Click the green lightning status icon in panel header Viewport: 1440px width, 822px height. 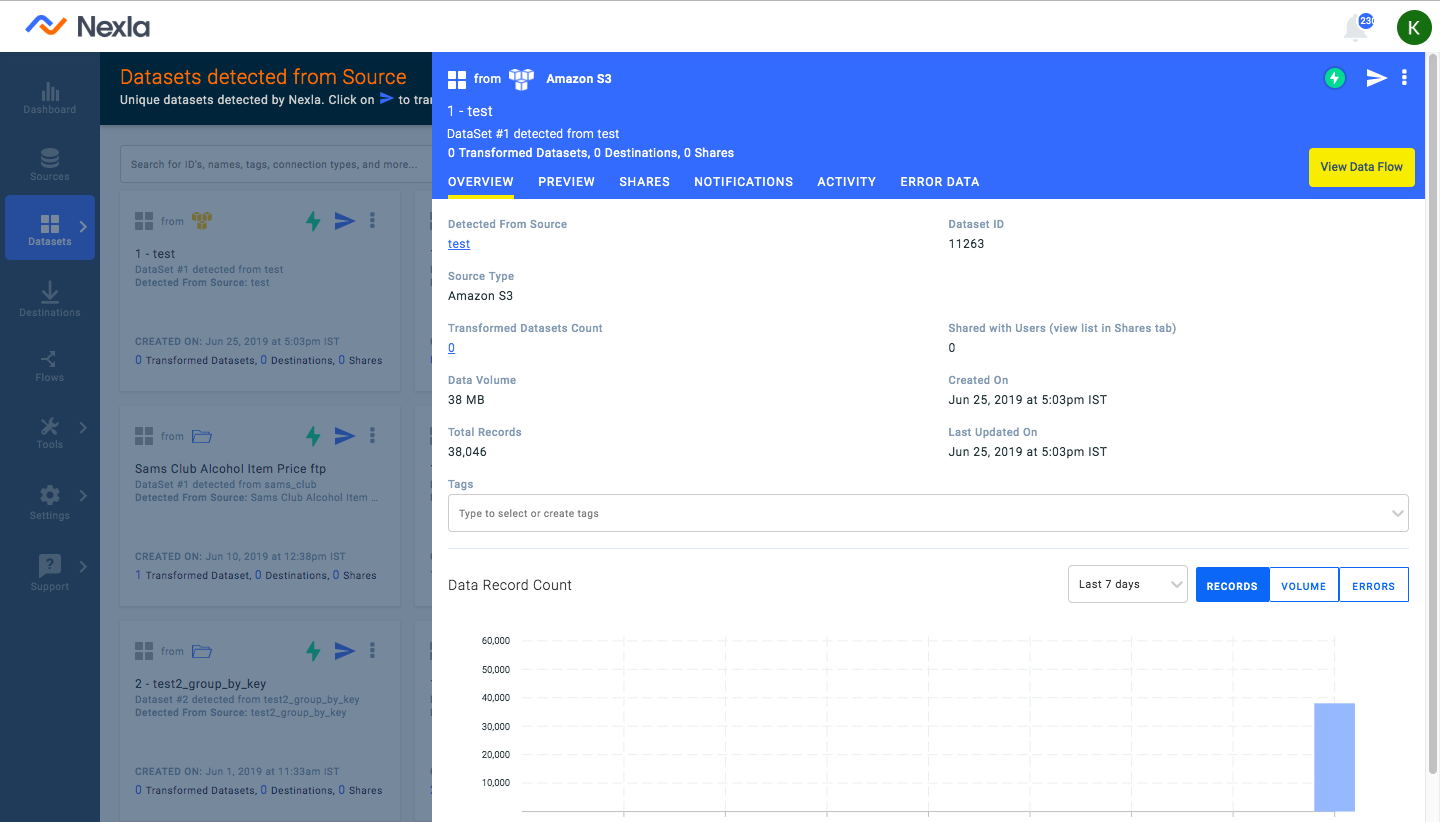pos(1335,78)
